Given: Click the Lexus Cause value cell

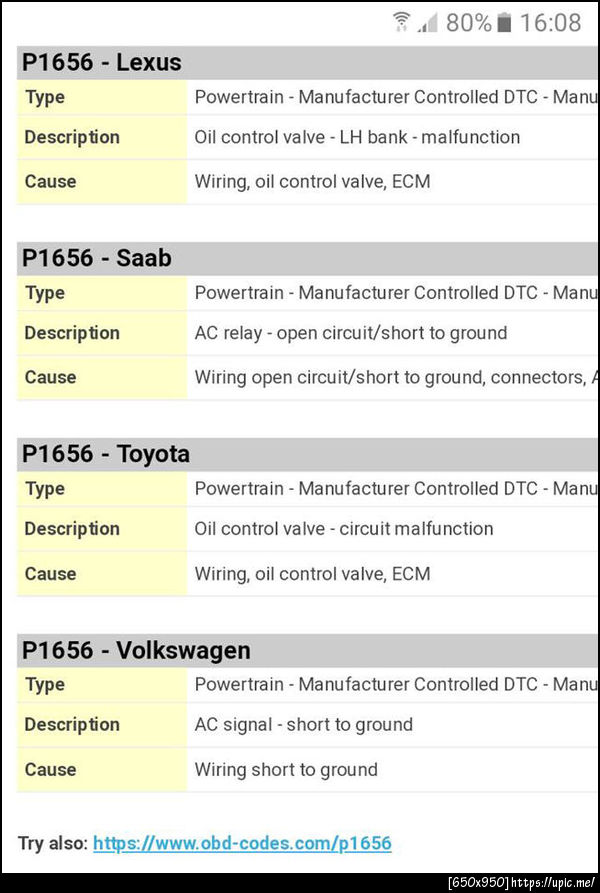Looking at the screenshot, I should pyautogui.click(x=312, y=181).
